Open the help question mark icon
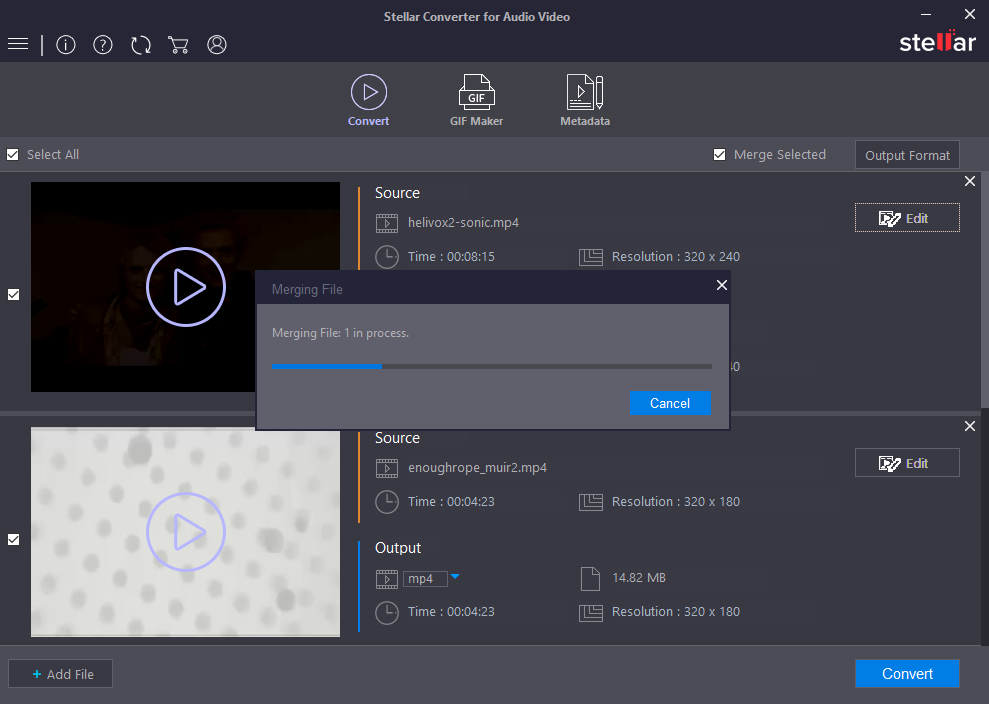This screenshot has height=705, width=989. (103, 45)
